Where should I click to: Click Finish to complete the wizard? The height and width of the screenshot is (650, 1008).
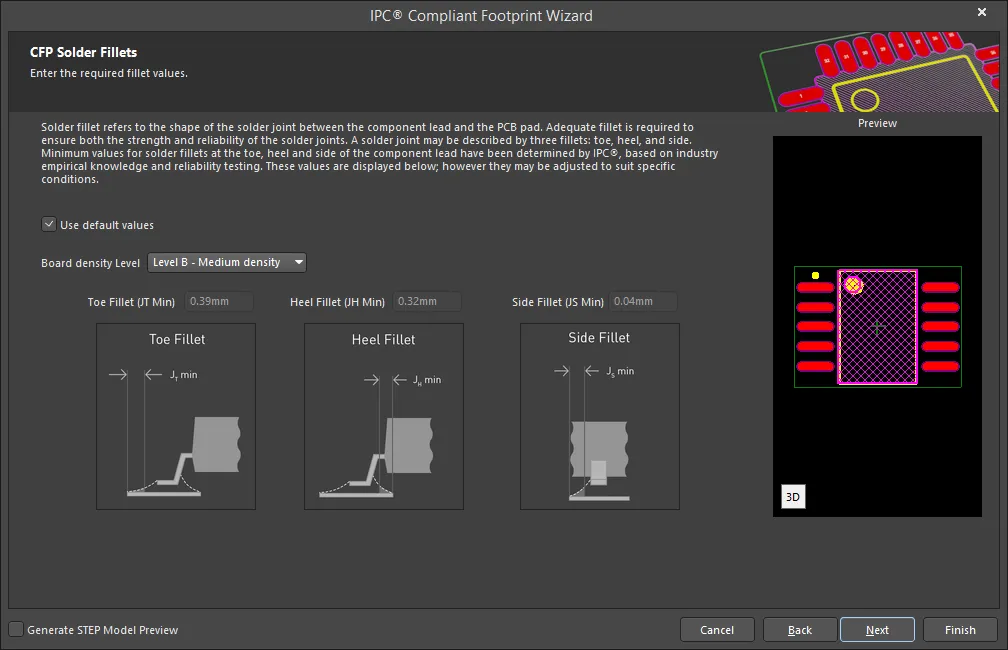point(960,630)
